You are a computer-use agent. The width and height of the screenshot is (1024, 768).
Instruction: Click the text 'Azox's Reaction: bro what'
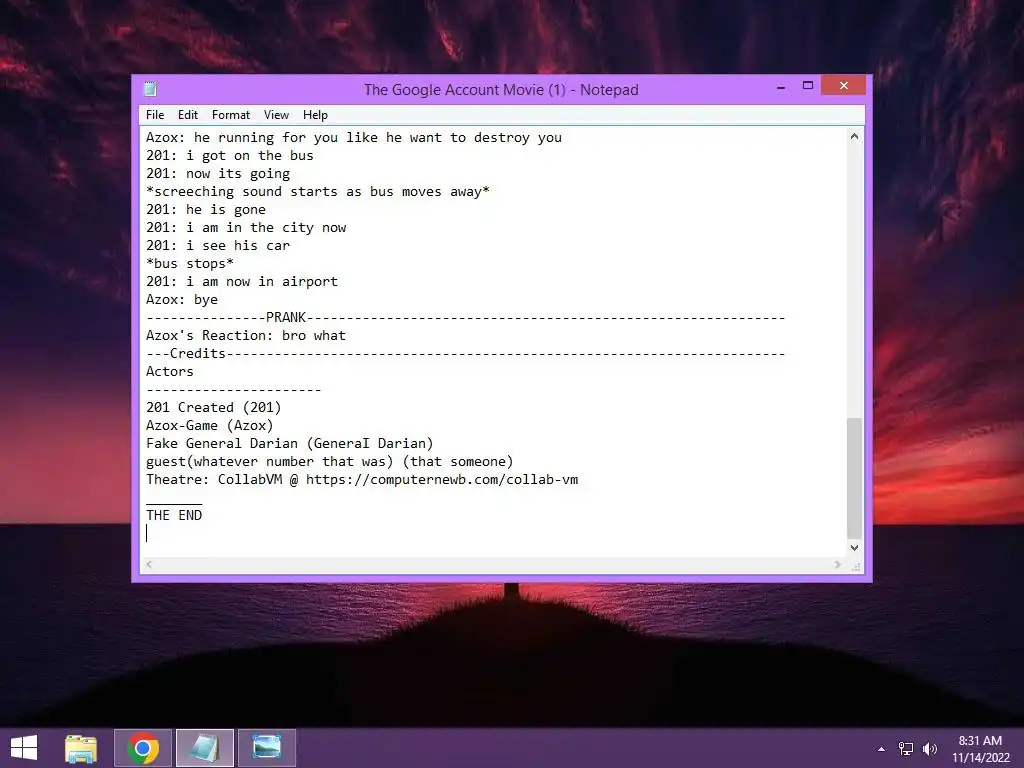click(x=246, y=335)
